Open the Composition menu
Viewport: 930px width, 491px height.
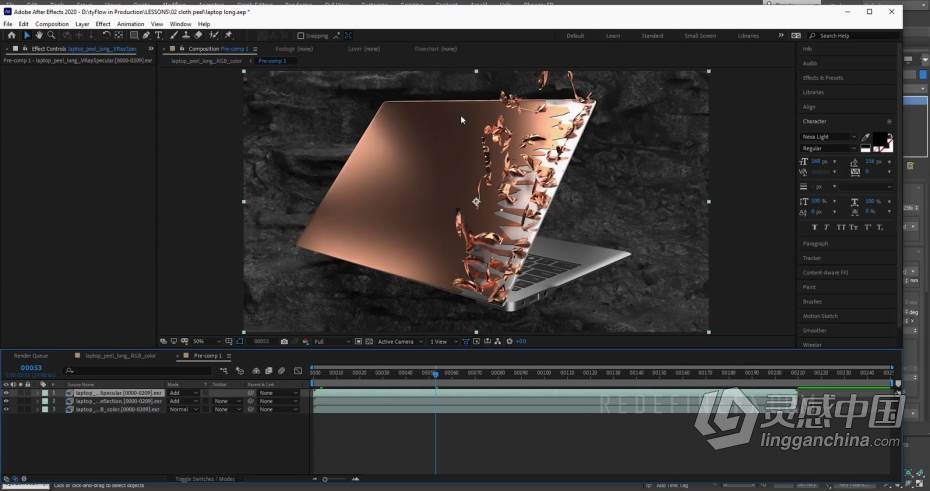pos(52,24)
